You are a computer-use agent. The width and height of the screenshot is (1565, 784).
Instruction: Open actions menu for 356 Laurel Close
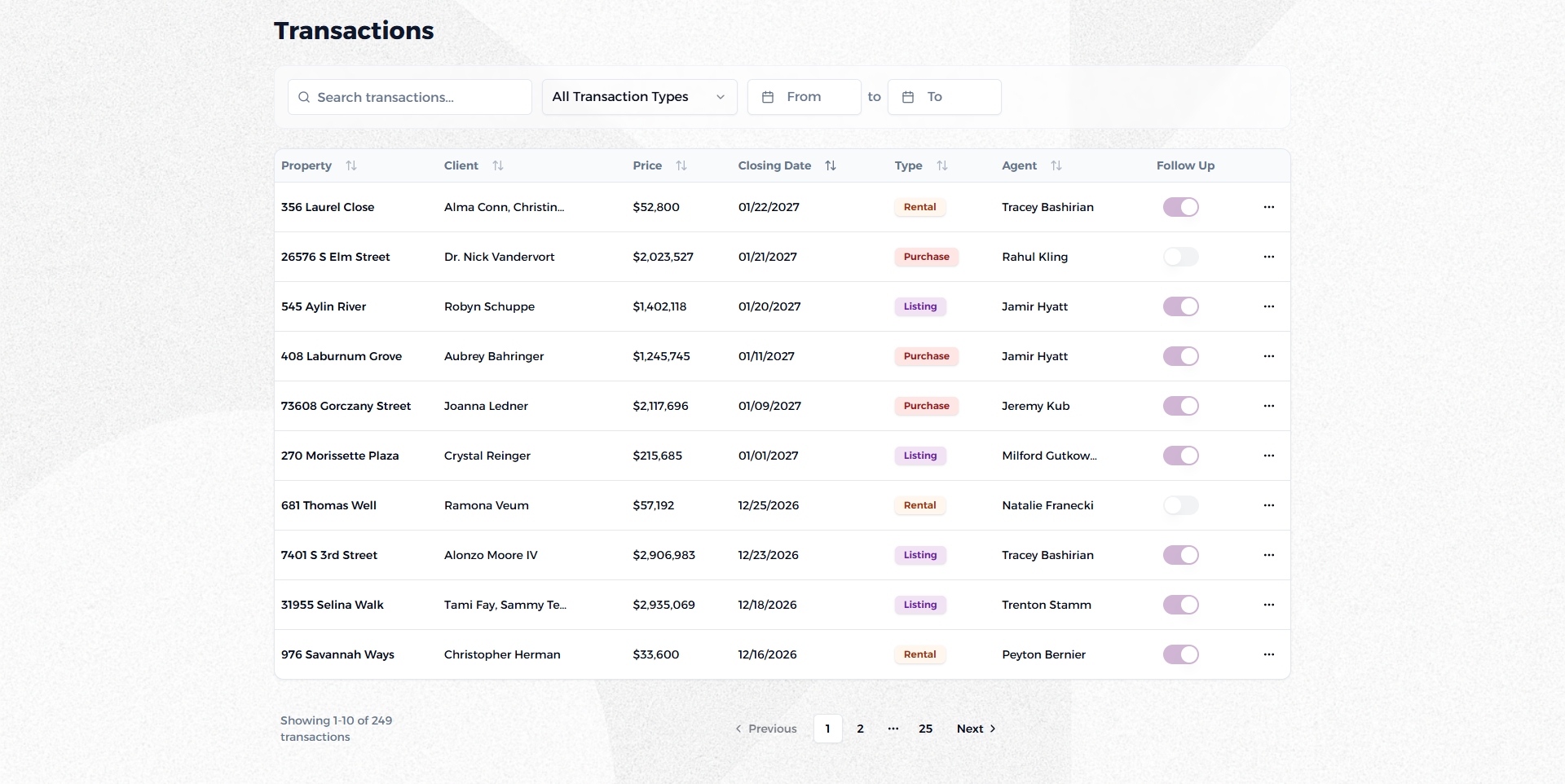point(1268,207)
